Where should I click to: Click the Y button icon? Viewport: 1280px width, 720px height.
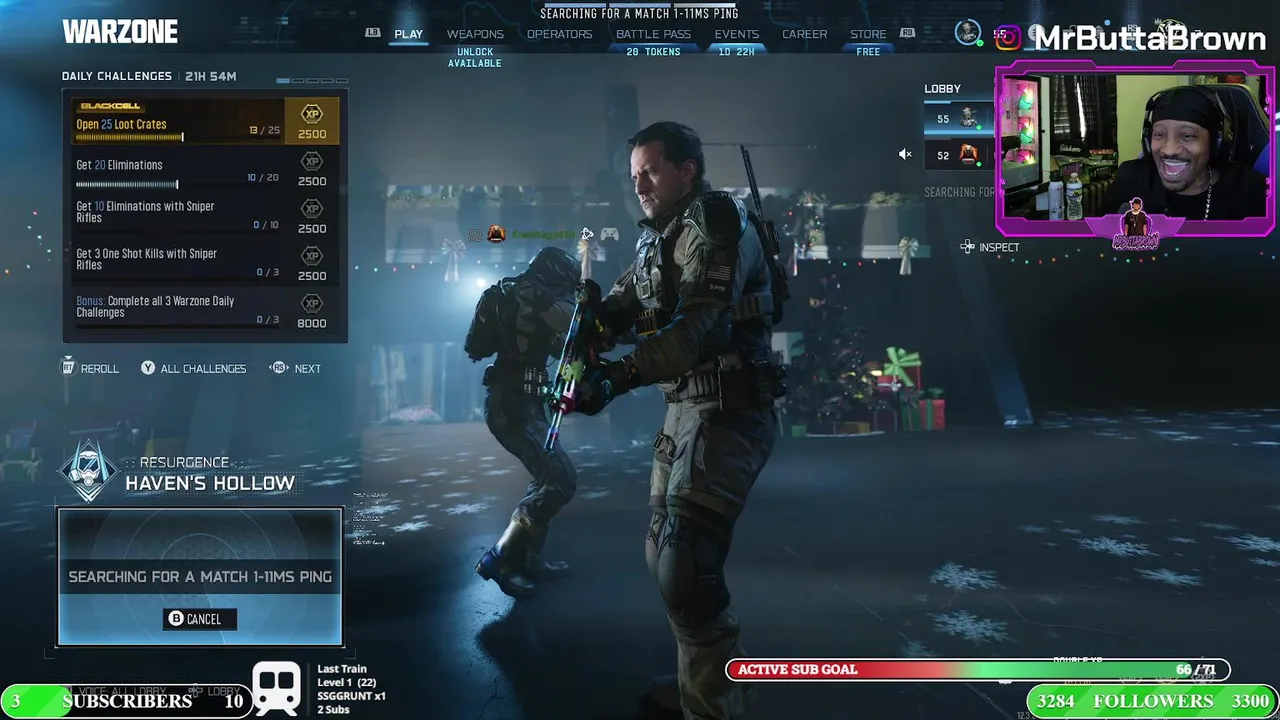pos(148,368)
